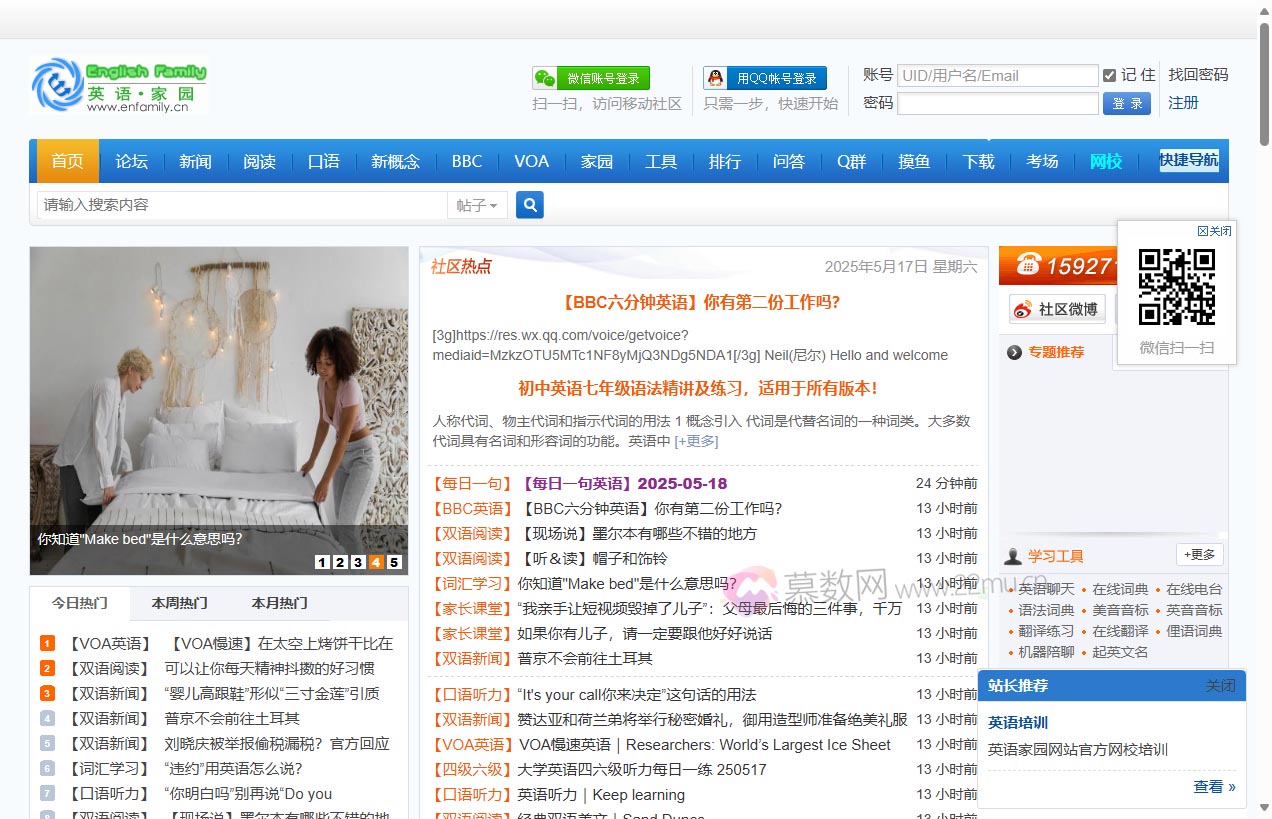
Task: Select slide 4 in banner carousel
Action: (x=376, y=562)
